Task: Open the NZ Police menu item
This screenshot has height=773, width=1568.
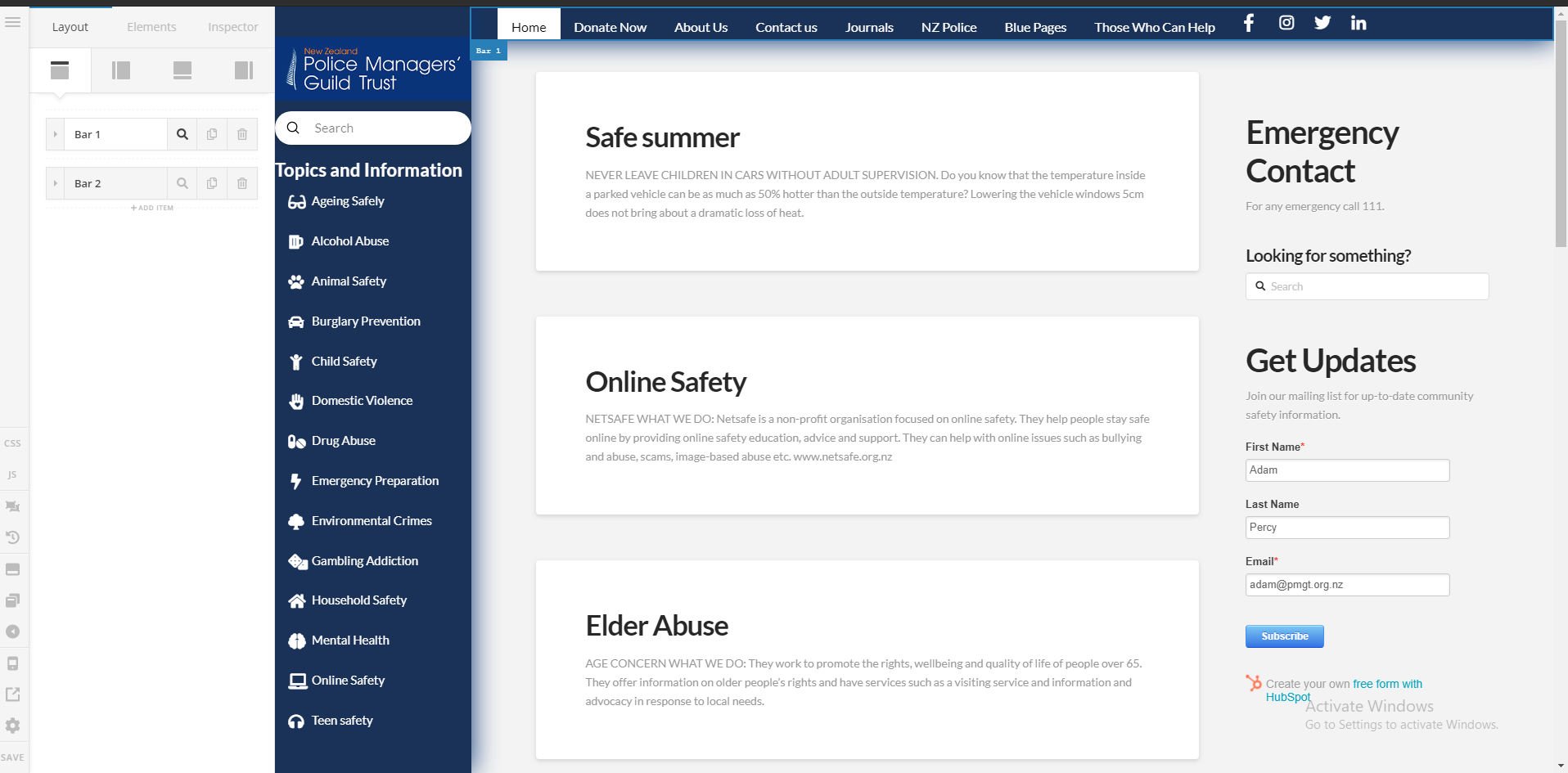Action: (949, 27)
